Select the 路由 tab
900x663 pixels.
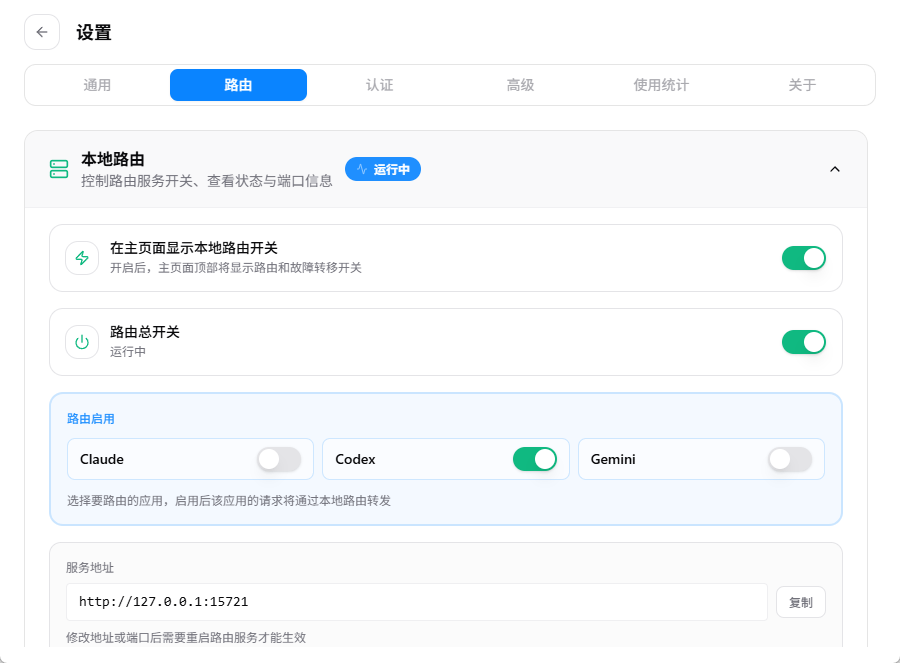pos(238,85)
